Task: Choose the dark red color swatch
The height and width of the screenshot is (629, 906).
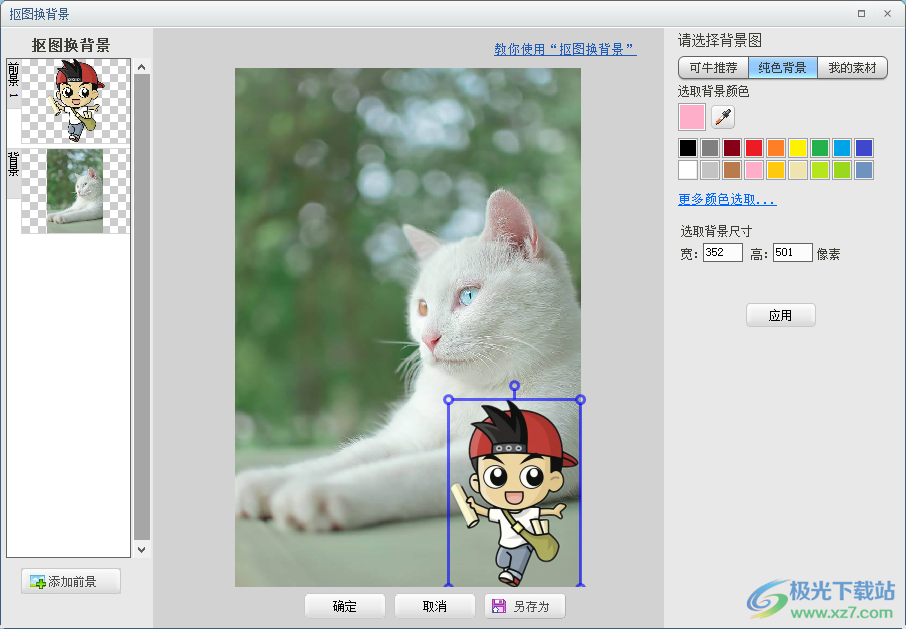Action: 732,148
